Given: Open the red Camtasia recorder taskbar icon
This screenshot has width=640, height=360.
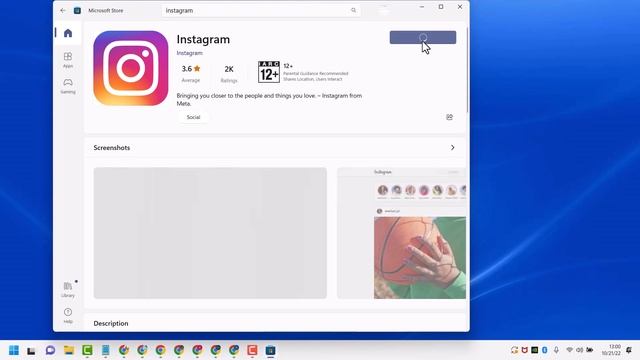Looking at the screenshot, I should tap(252, 350).
